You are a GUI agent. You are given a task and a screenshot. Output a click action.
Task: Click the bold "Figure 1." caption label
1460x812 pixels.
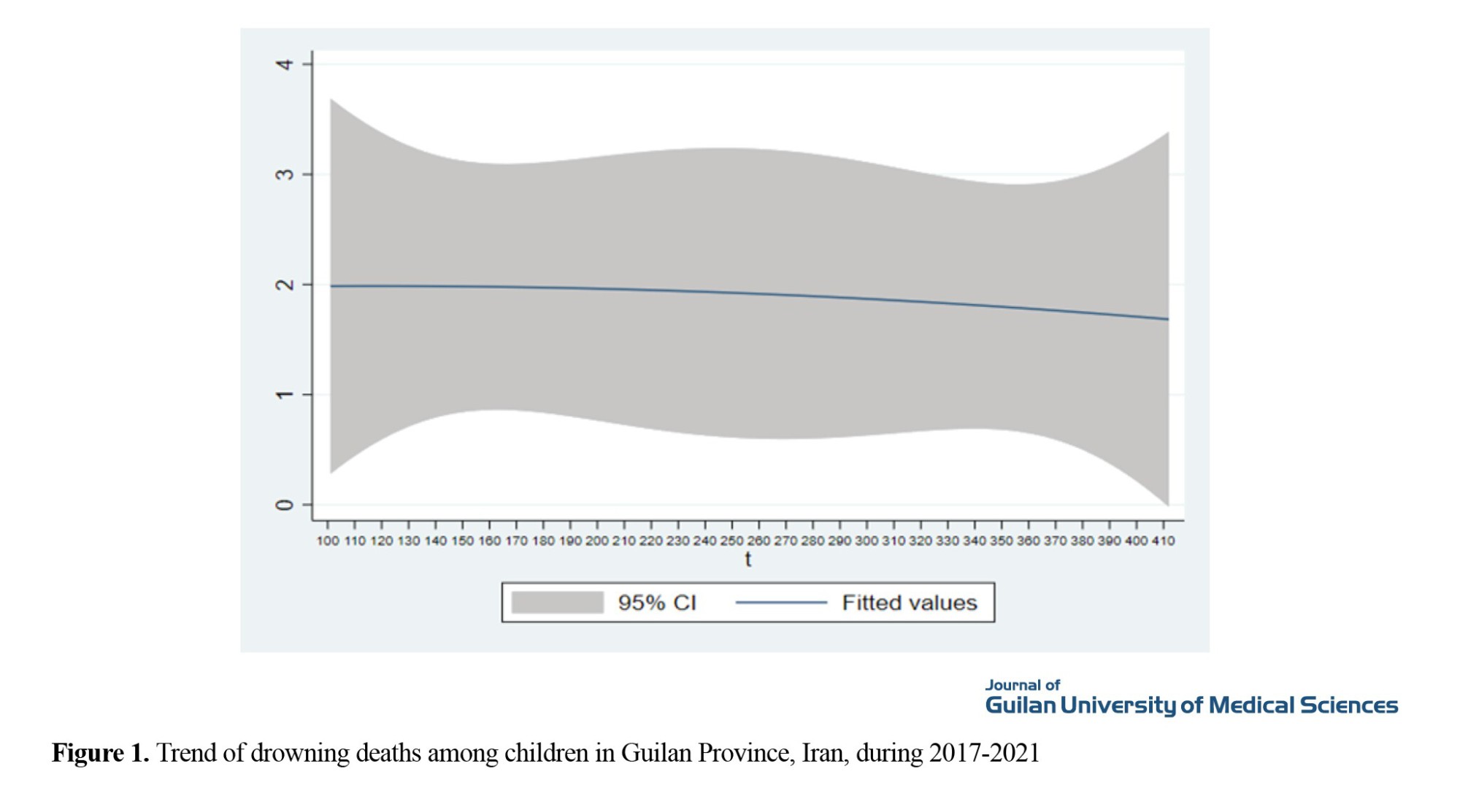click(x=100, y=753)
